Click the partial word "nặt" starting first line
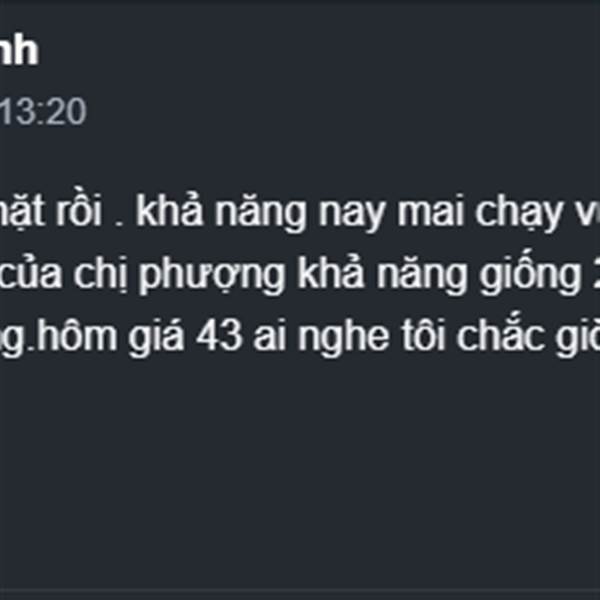Screen dimensions: 600x600 22,211
